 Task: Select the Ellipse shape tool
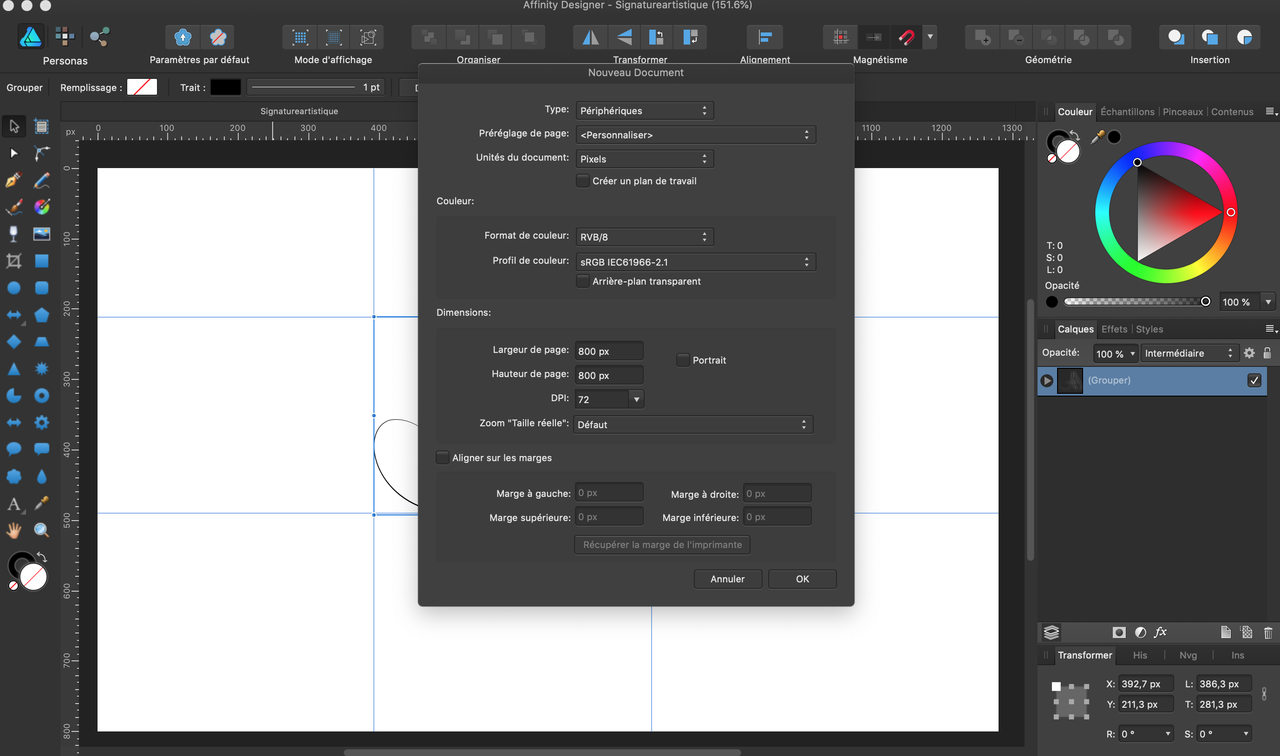[x=14, y=288]
